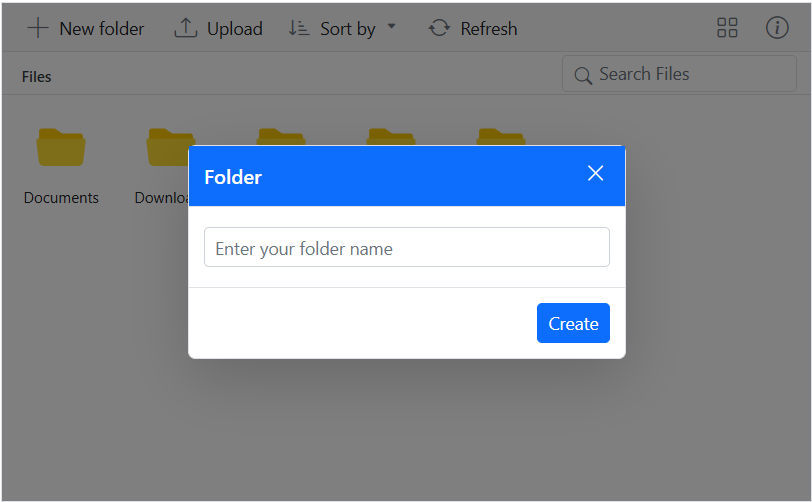Click the Refresh text label
This screenshot has height=502, width=812.
pos(489,29)
